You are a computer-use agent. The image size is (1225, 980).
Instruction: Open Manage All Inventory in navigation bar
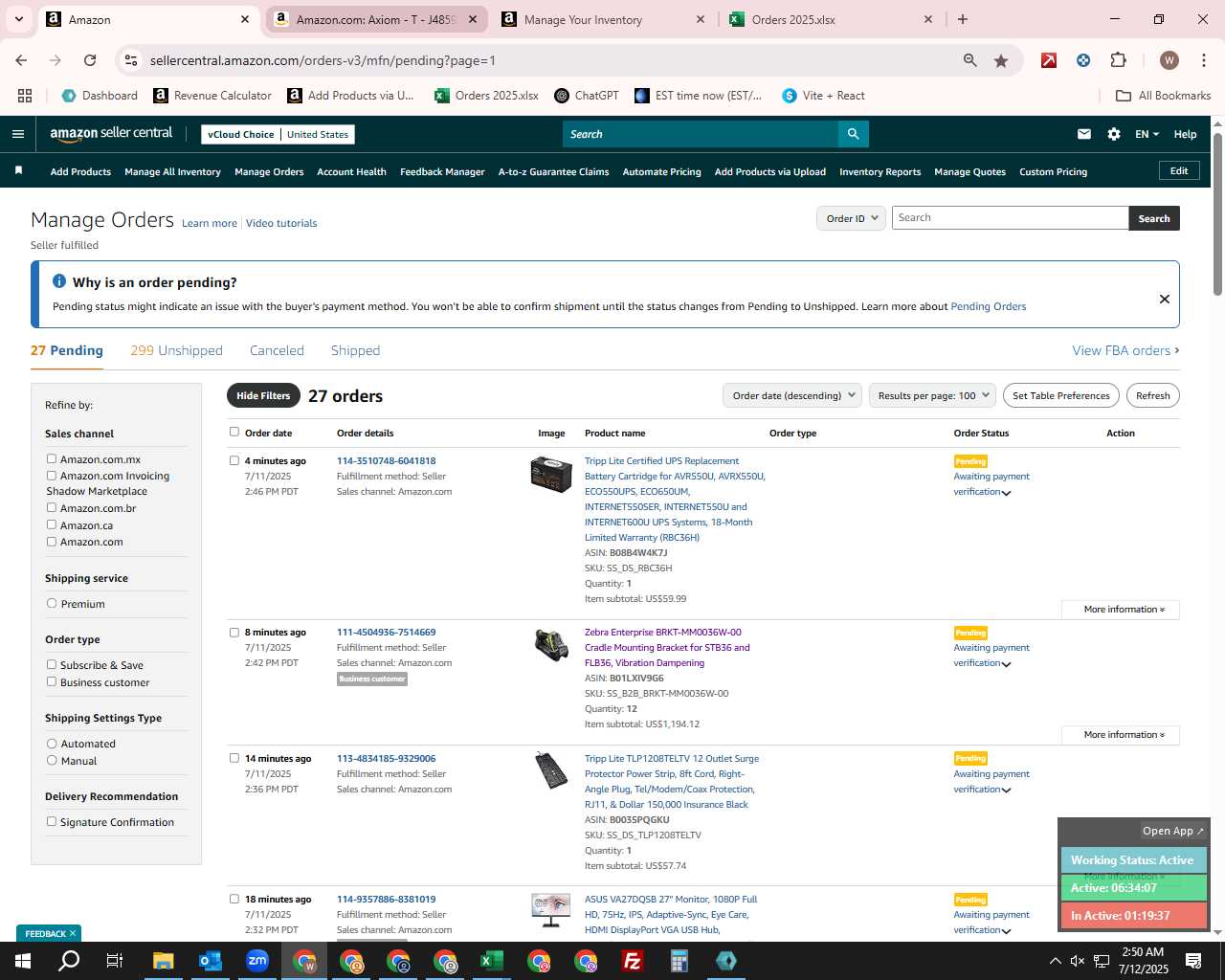point(172,172)
